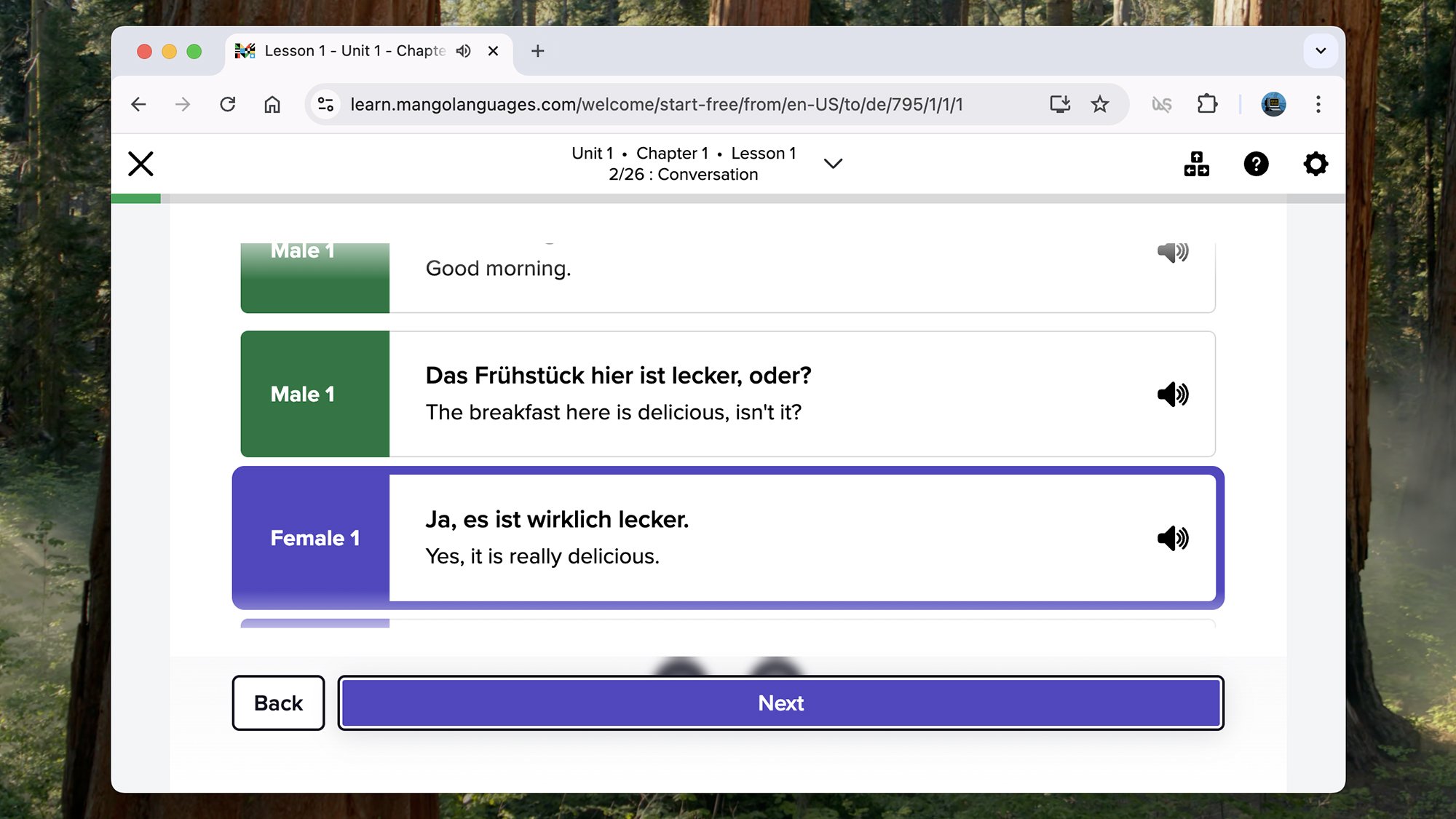Open a new browser tab
The width and height of the screenshot is (1456, 819).
coord(537,51)
